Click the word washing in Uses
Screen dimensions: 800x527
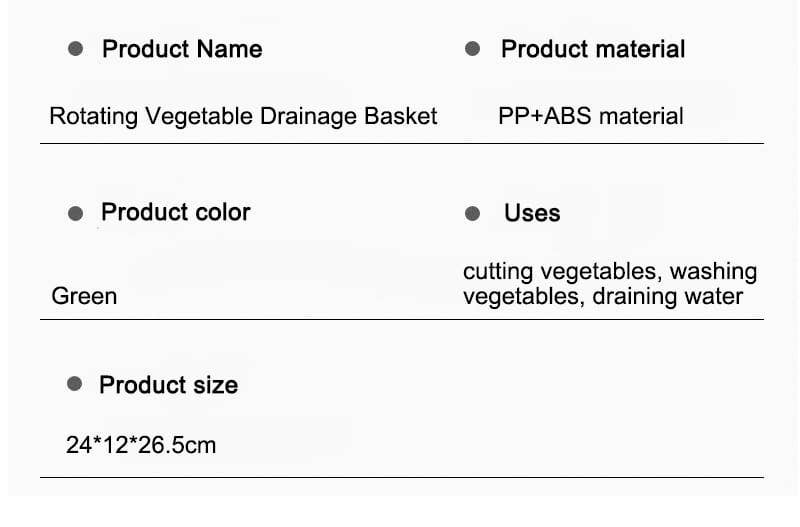click(x=713, y=272)
